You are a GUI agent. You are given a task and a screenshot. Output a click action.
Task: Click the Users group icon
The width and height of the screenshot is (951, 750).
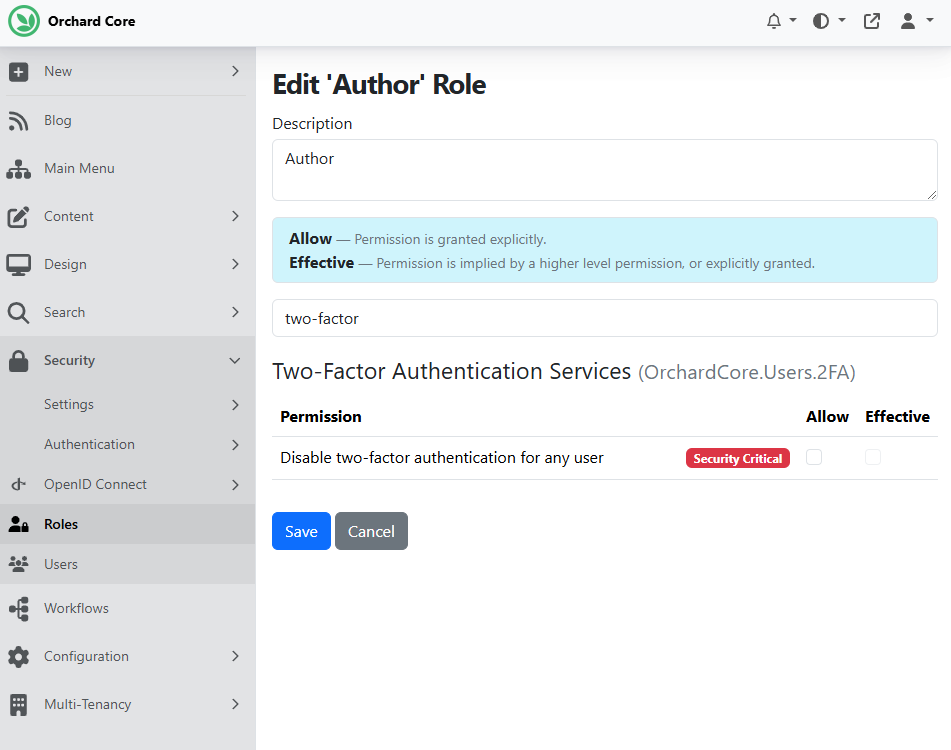(x=18, y=564)
